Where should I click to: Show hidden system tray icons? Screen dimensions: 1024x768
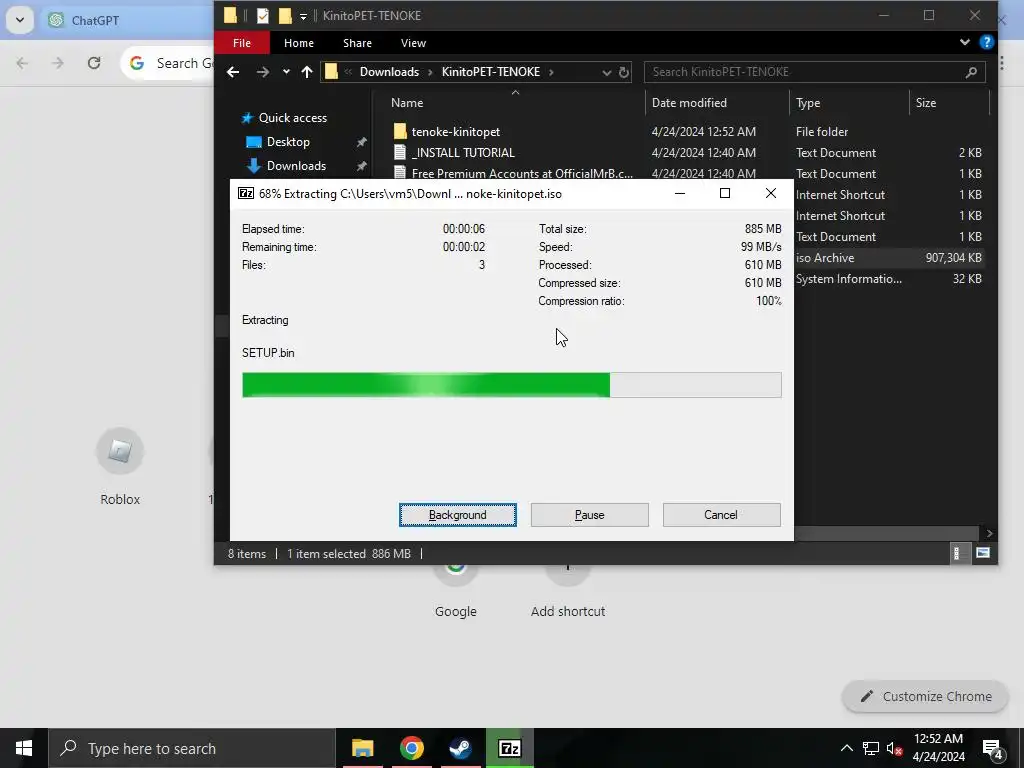846,748
